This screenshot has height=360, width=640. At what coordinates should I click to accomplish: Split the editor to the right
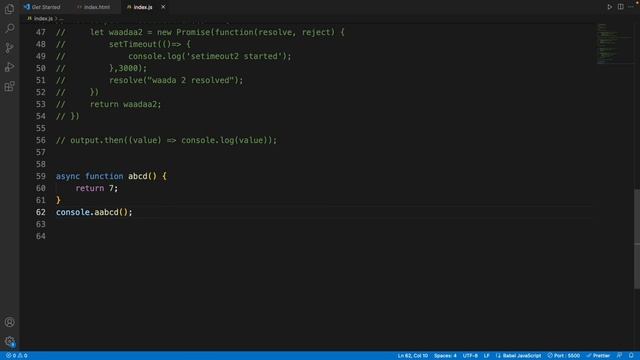620,7
